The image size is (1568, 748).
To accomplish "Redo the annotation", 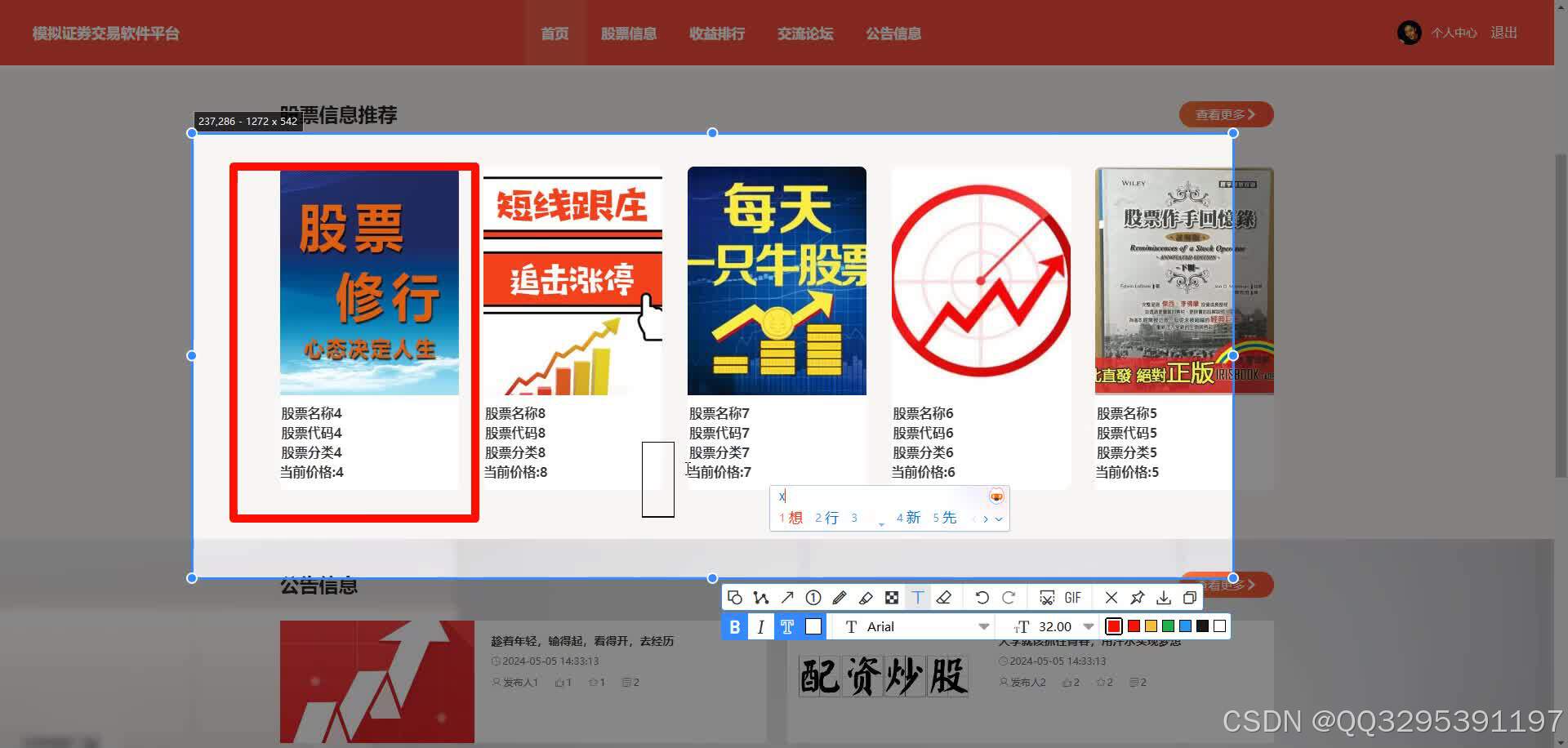I will click(x=1009, y=598).
